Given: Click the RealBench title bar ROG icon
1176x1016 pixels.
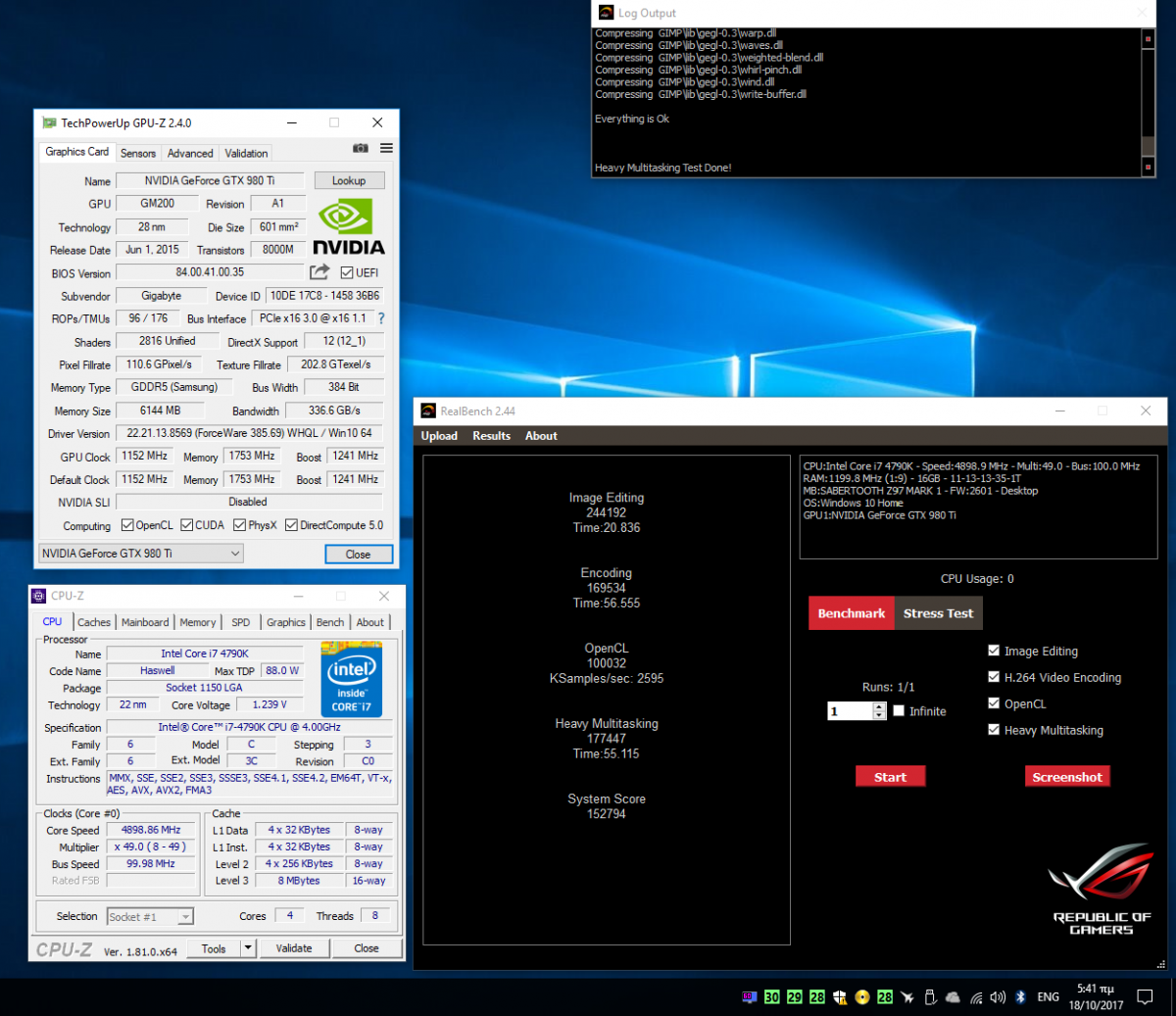Looking at the screenshot, I should (x=428, y=411).
